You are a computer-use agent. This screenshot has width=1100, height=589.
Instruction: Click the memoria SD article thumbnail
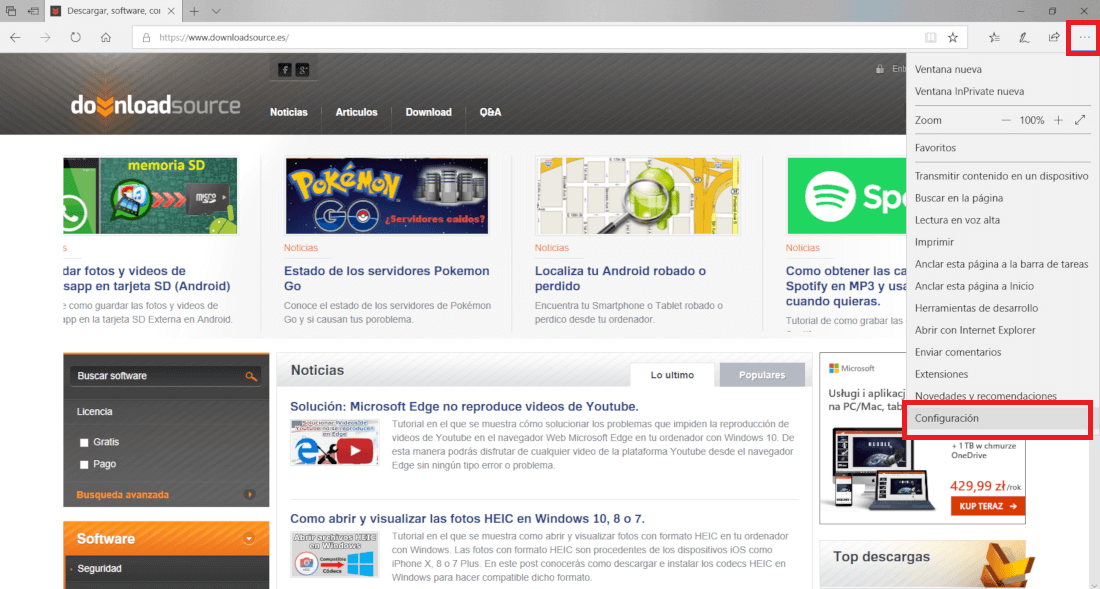click(150, 196)
